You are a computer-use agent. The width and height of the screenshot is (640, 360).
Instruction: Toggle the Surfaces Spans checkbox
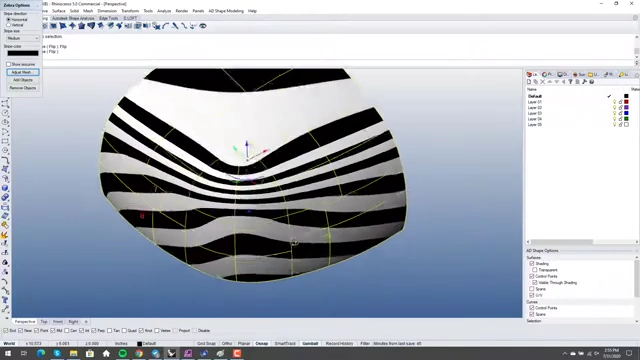[532, 289]
